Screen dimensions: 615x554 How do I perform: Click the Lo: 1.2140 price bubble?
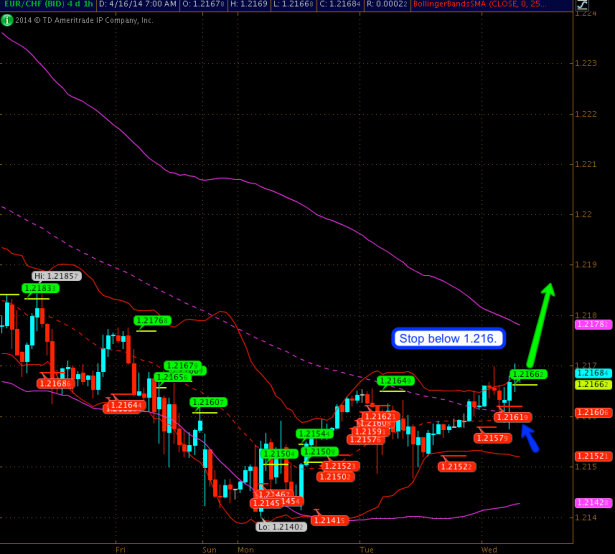click(x=277, y=526)
